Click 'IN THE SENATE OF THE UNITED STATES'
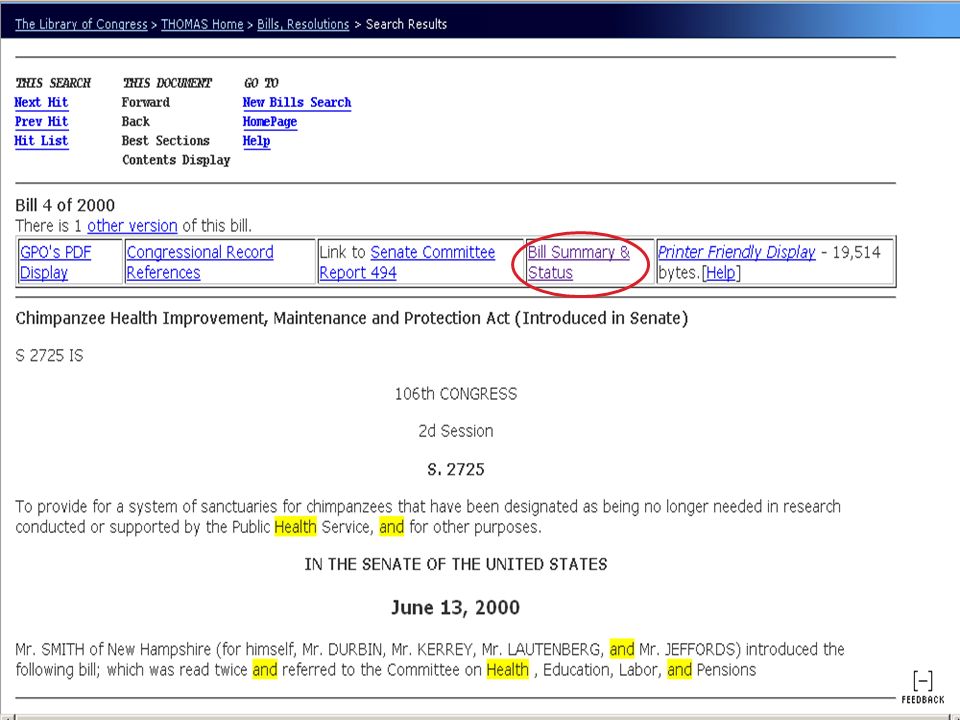The width and height of the screenshot is (960, 720). point(456,564)
